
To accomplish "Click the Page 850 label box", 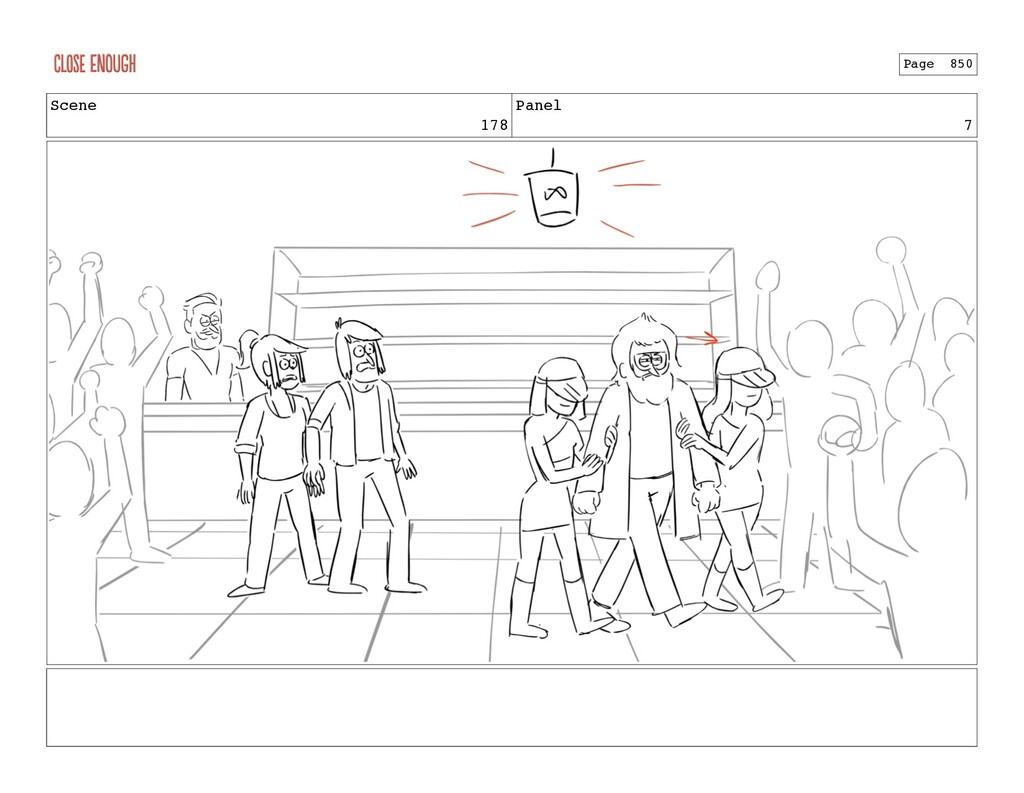I will (937, 64).
